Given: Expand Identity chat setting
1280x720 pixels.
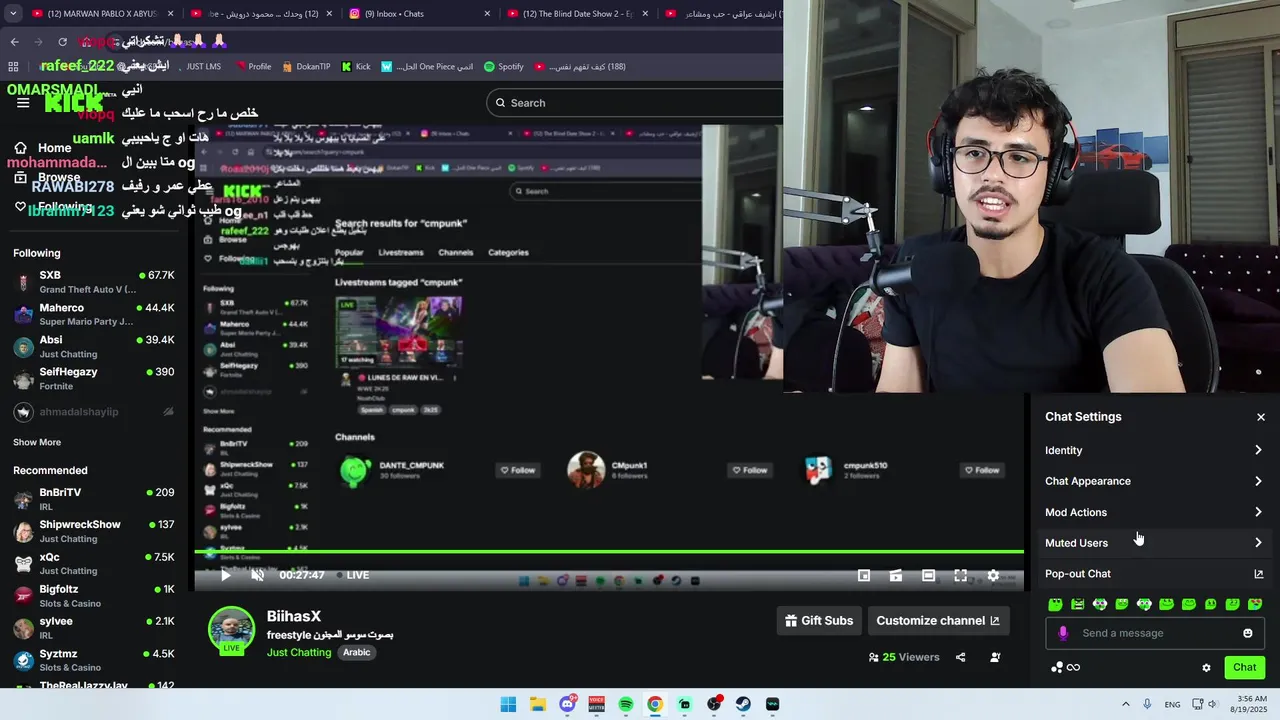Looking at the screenshot, I should [x=1154, y=450].
